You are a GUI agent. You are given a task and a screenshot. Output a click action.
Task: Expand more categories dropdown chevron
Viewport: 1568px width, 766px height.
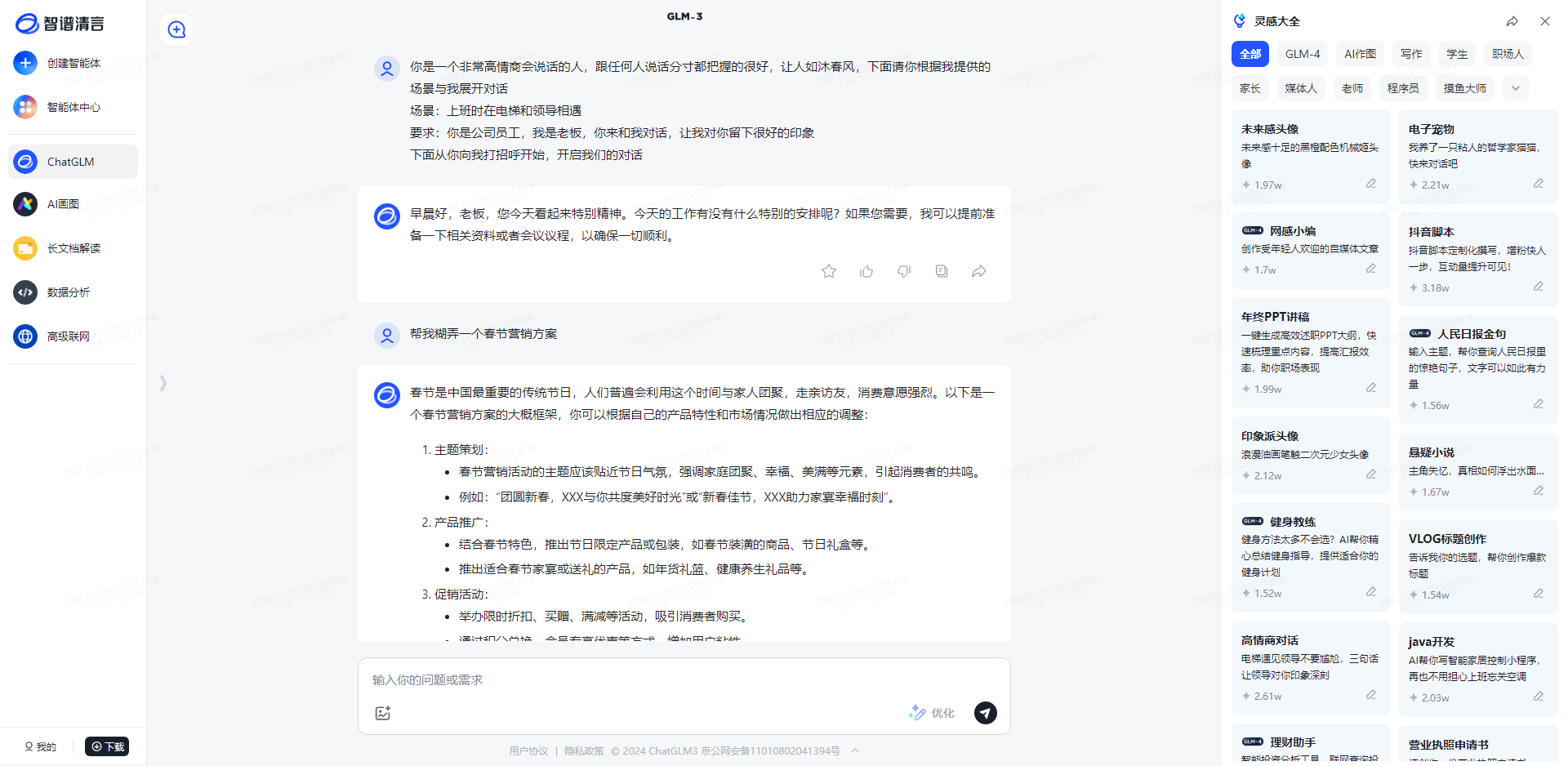[1516, 88]
